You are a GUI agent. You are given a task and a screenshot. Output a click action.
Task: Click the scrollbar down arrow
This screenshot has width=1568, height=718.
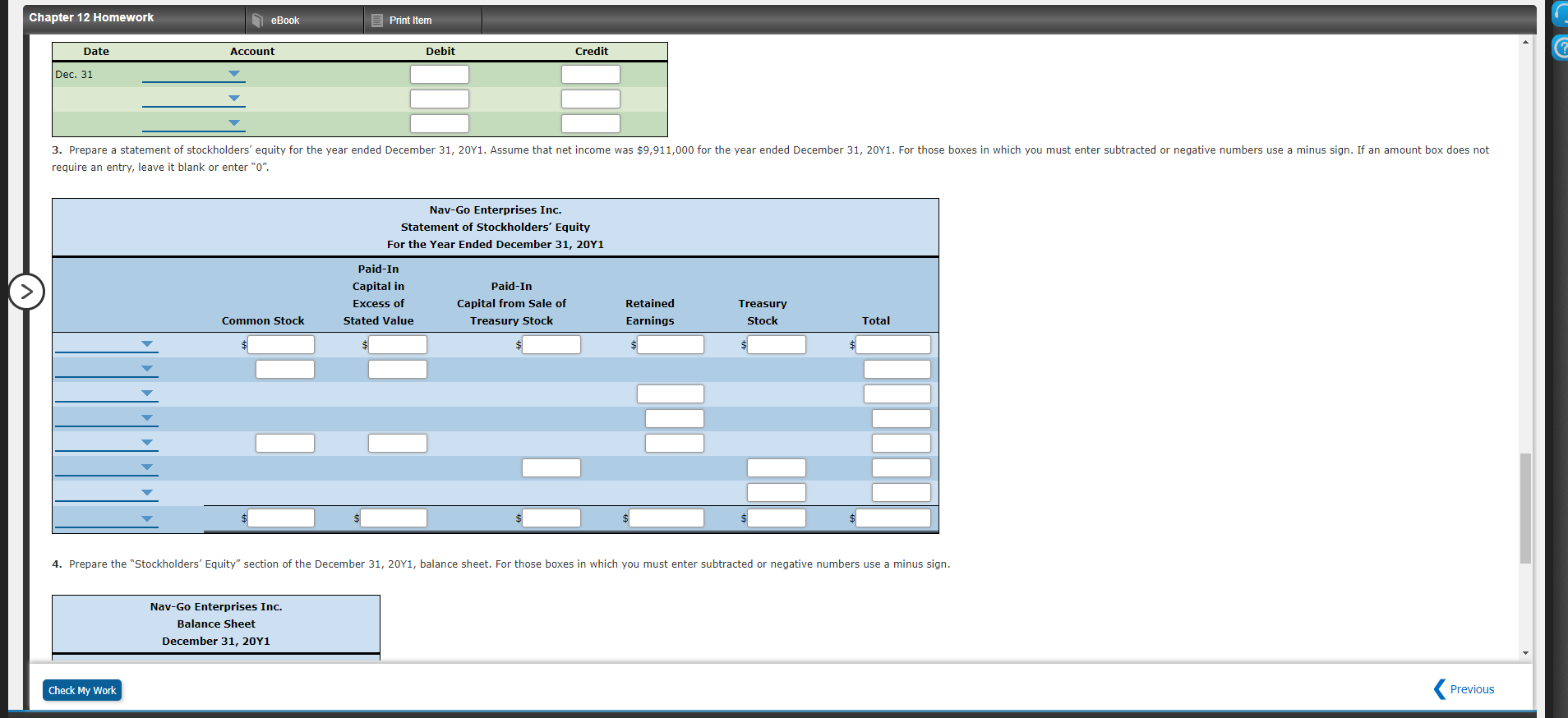(1525, 653)
